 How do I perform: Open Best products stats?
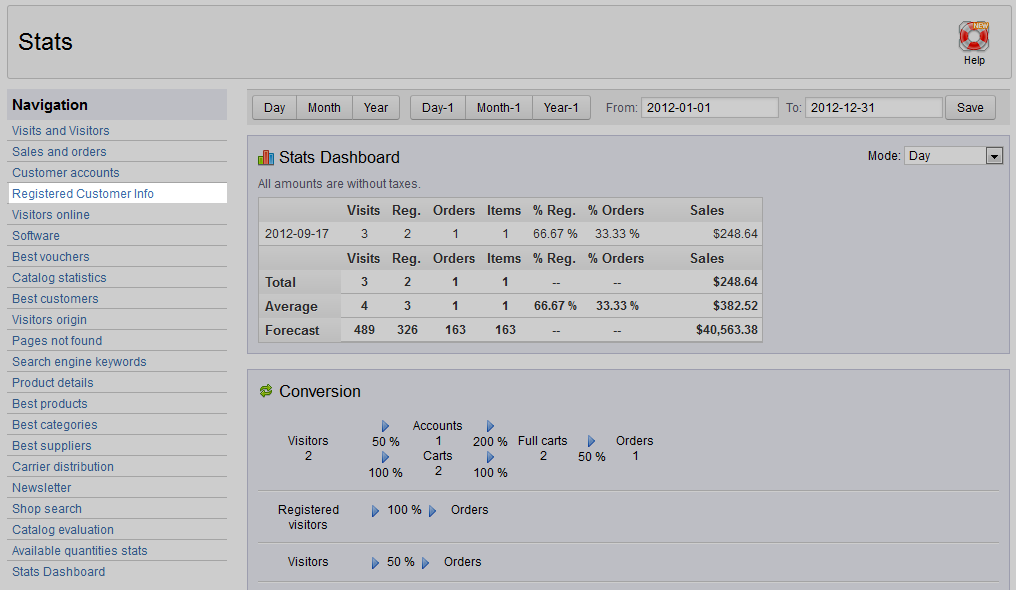tap(49, 404)
